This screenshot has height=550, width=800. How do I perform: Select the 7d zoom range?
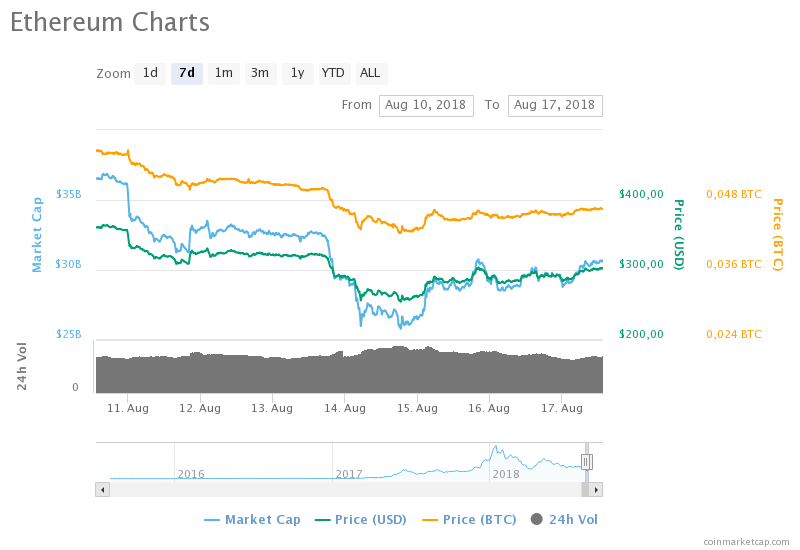[187, 73]
